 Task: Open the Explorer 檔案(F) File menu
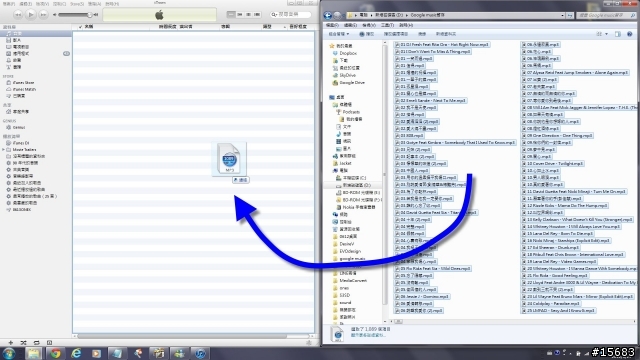tap(332, 25)
